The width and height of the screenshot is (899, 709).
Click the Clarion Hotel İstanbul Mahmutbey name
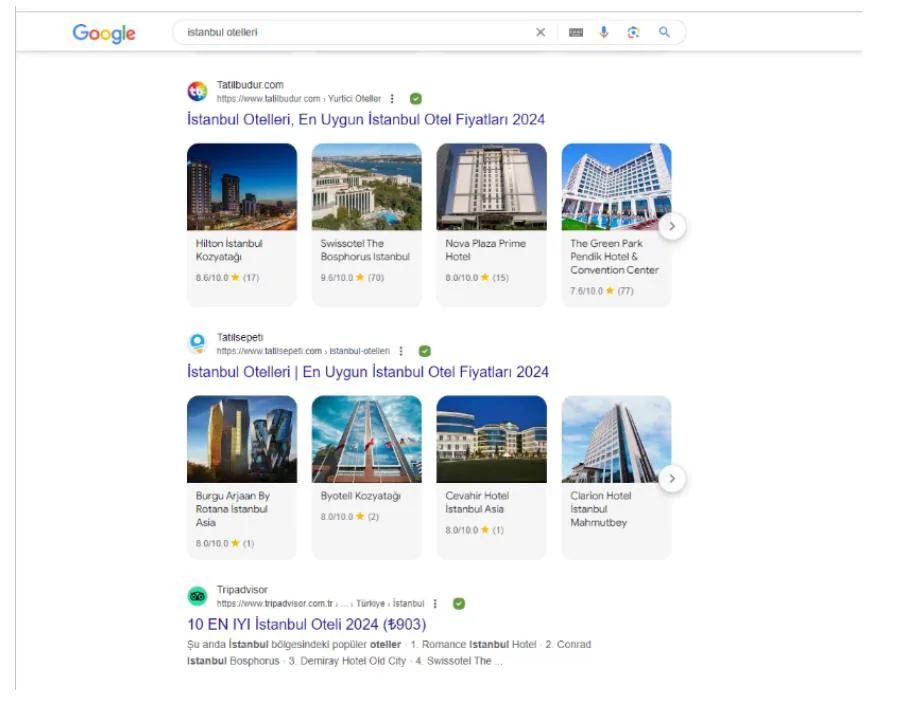(600, 509)
